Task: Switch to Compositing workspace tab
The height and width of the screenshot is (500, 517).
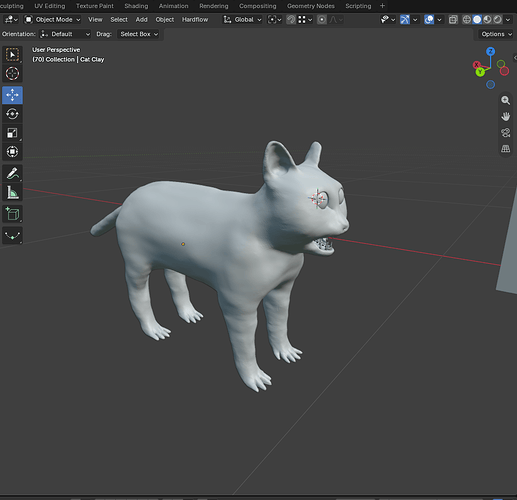Action: click(x=258, y=6)
